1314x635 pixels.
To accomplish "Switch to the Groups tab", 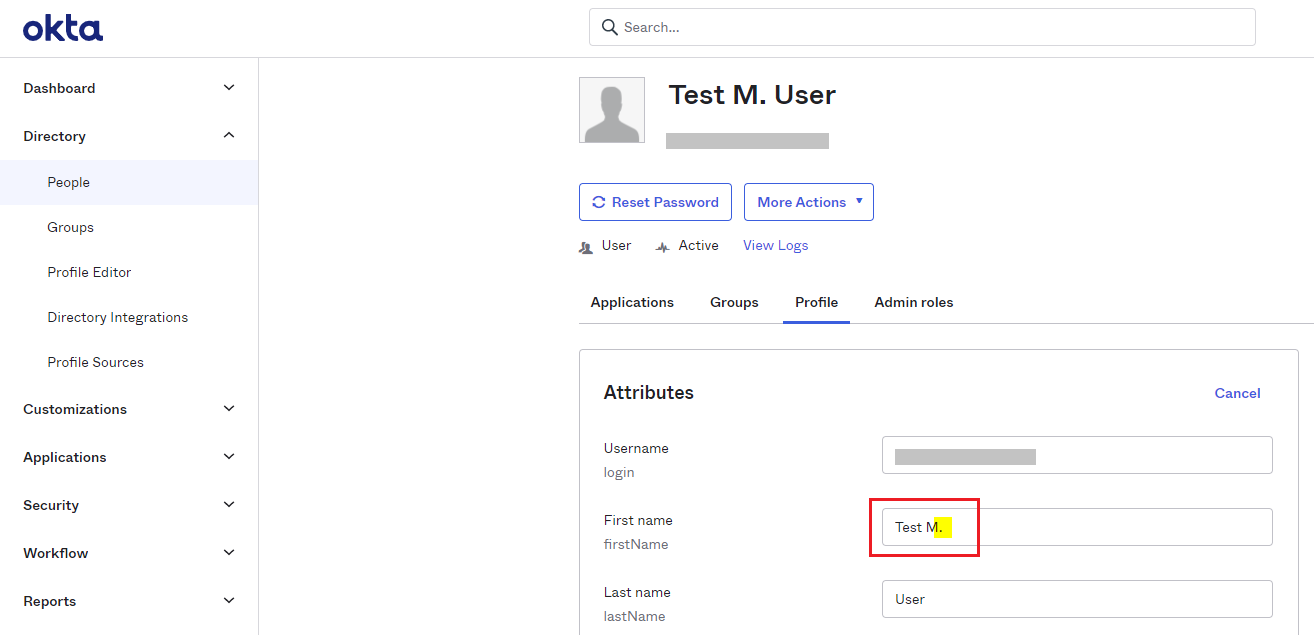I will click(x=734, y=302).
